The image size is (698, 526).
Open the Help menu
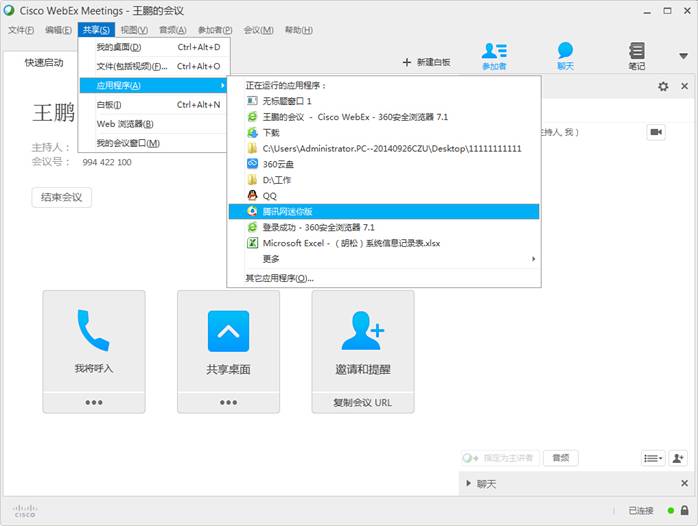[x=299, y=30]
